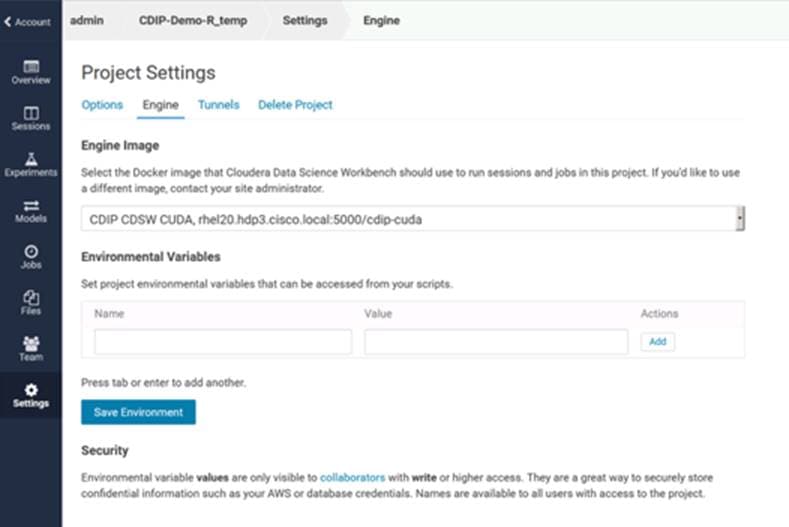Click the Actions column header

pyautogui.click(x=659, y=314)
